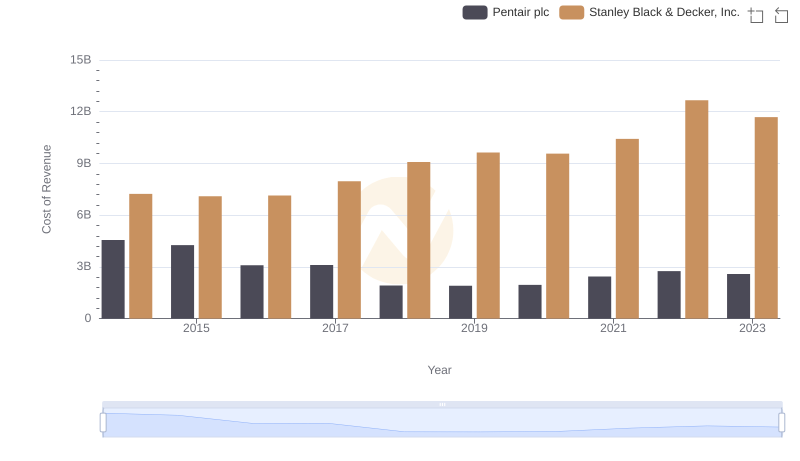Click the 0 y-axis label
The height and width of the screenshot is (461, 800).
click(x=88, y=318)
